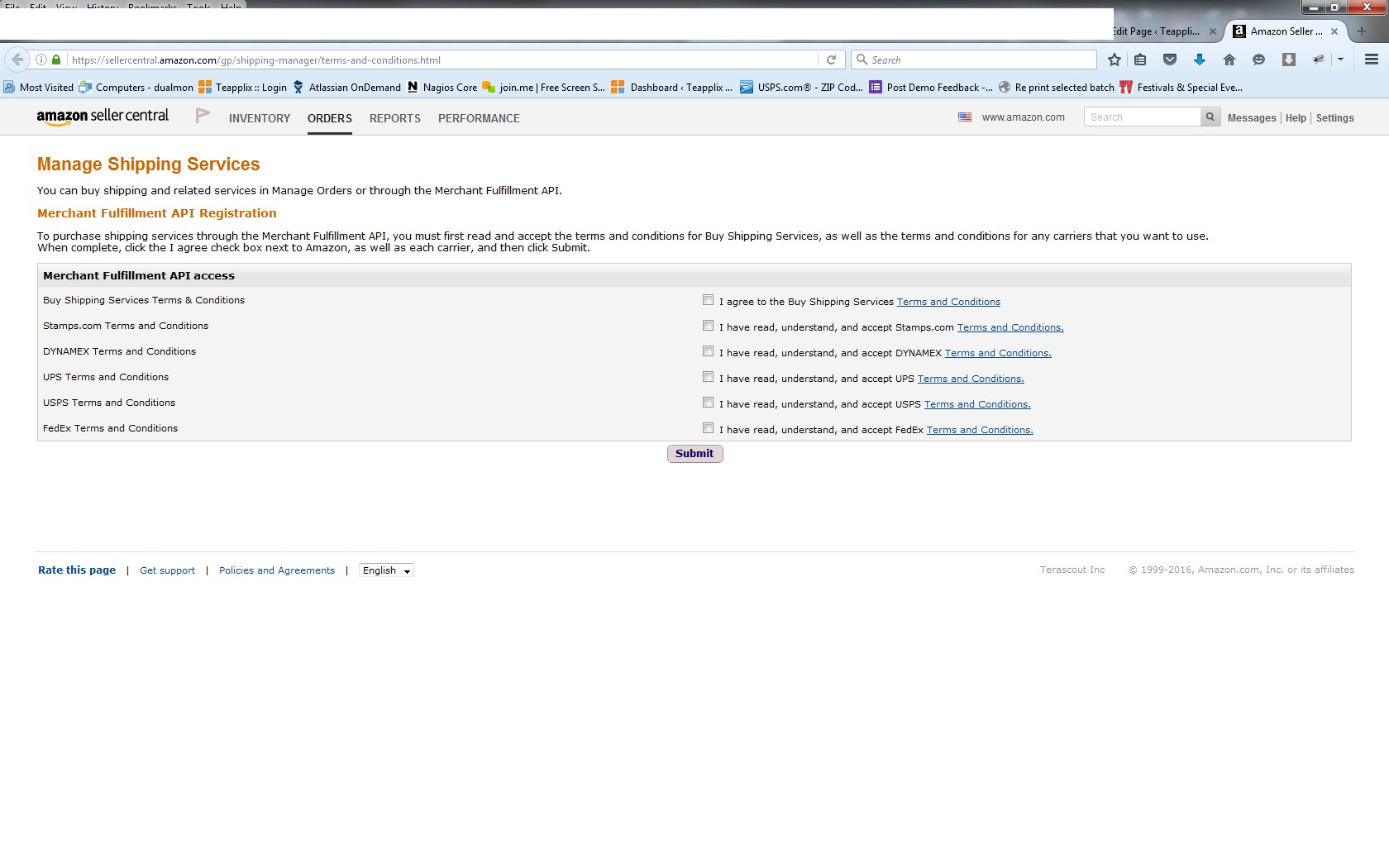Click the Submit button
Screen dimensions: 1389x868
coord(695,454)
